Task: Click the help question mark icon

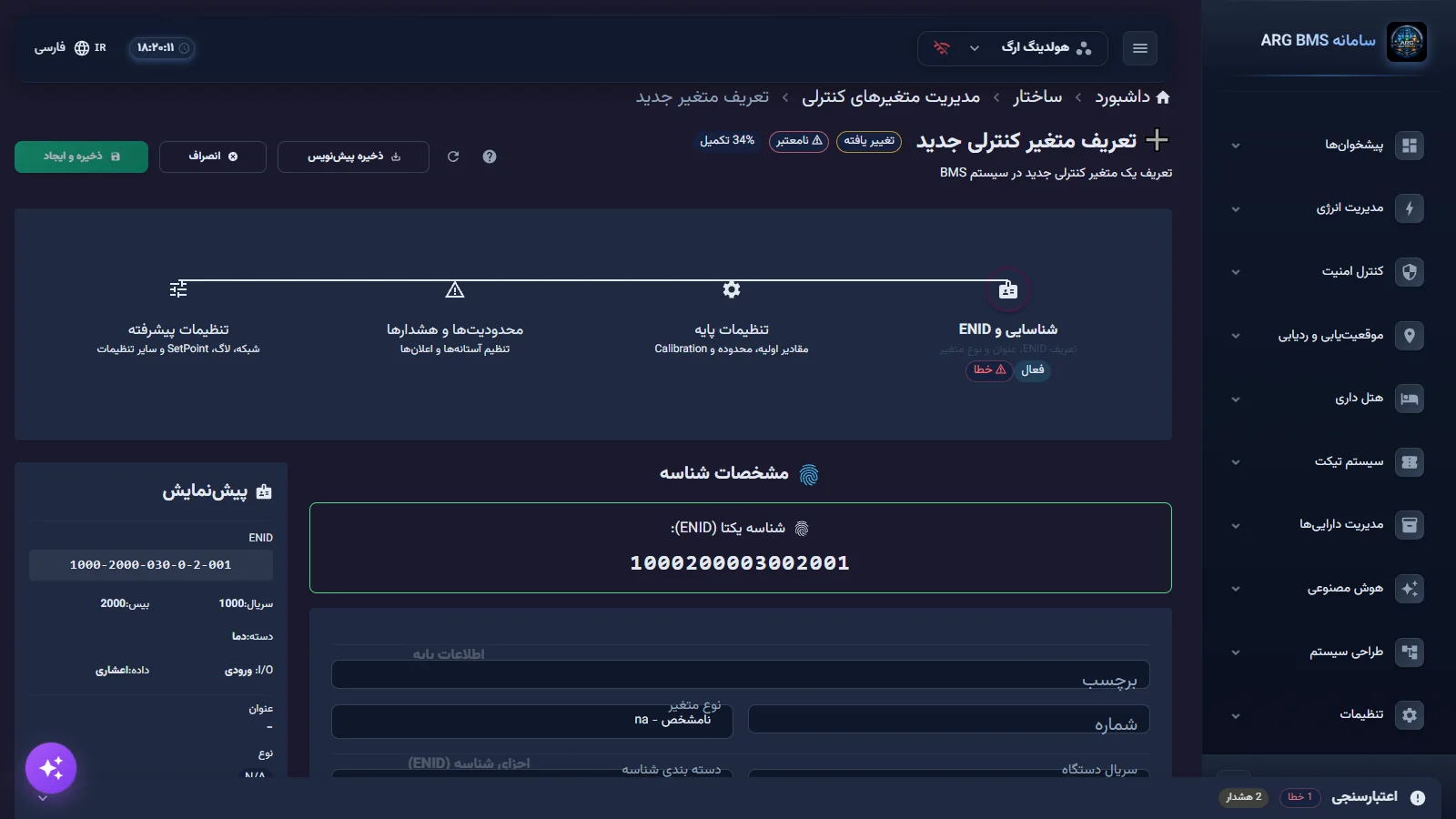Action: pos(490,157)
